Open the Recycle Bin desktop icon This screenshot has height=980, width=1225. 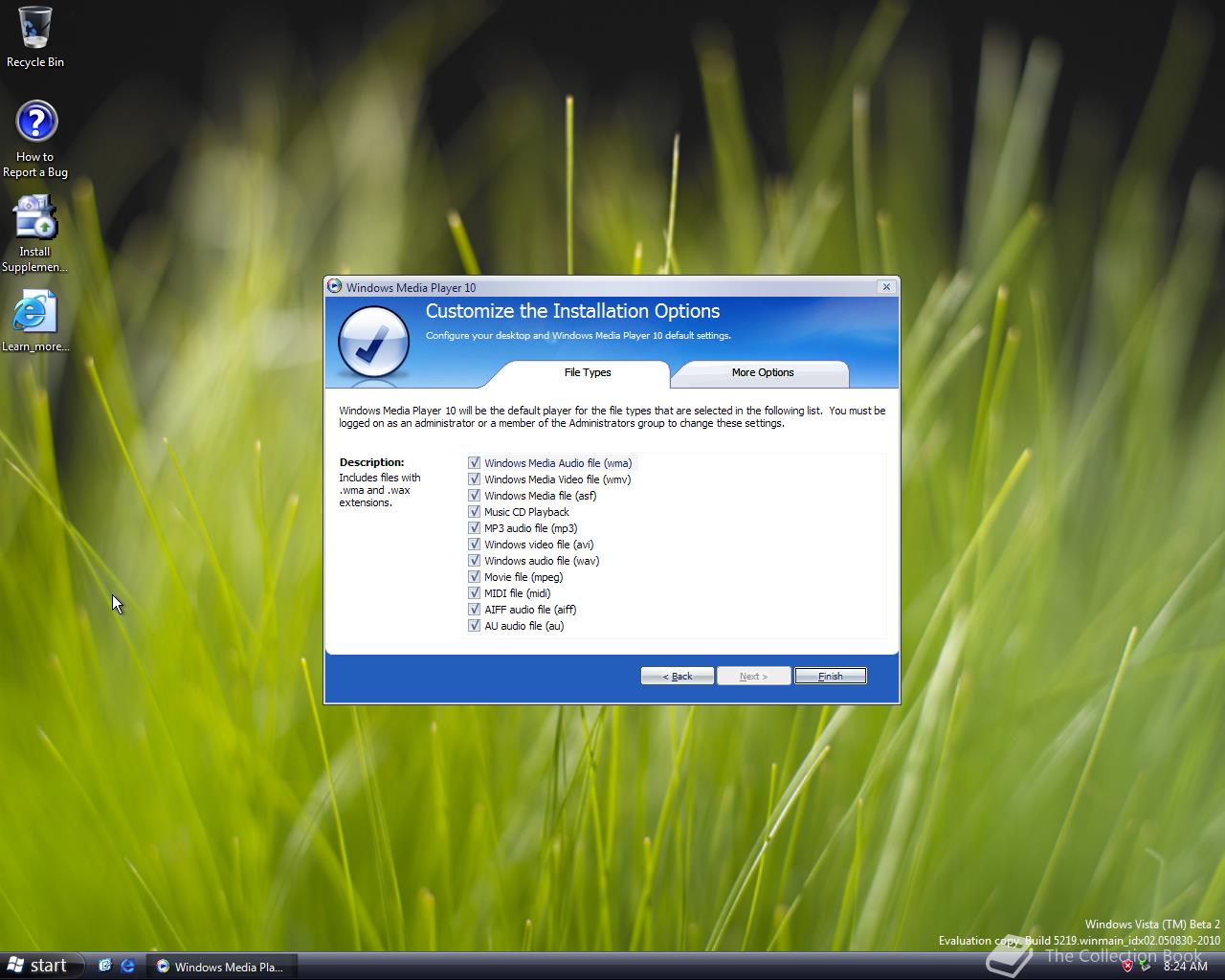pyautogui.click(x=35, y=38)
